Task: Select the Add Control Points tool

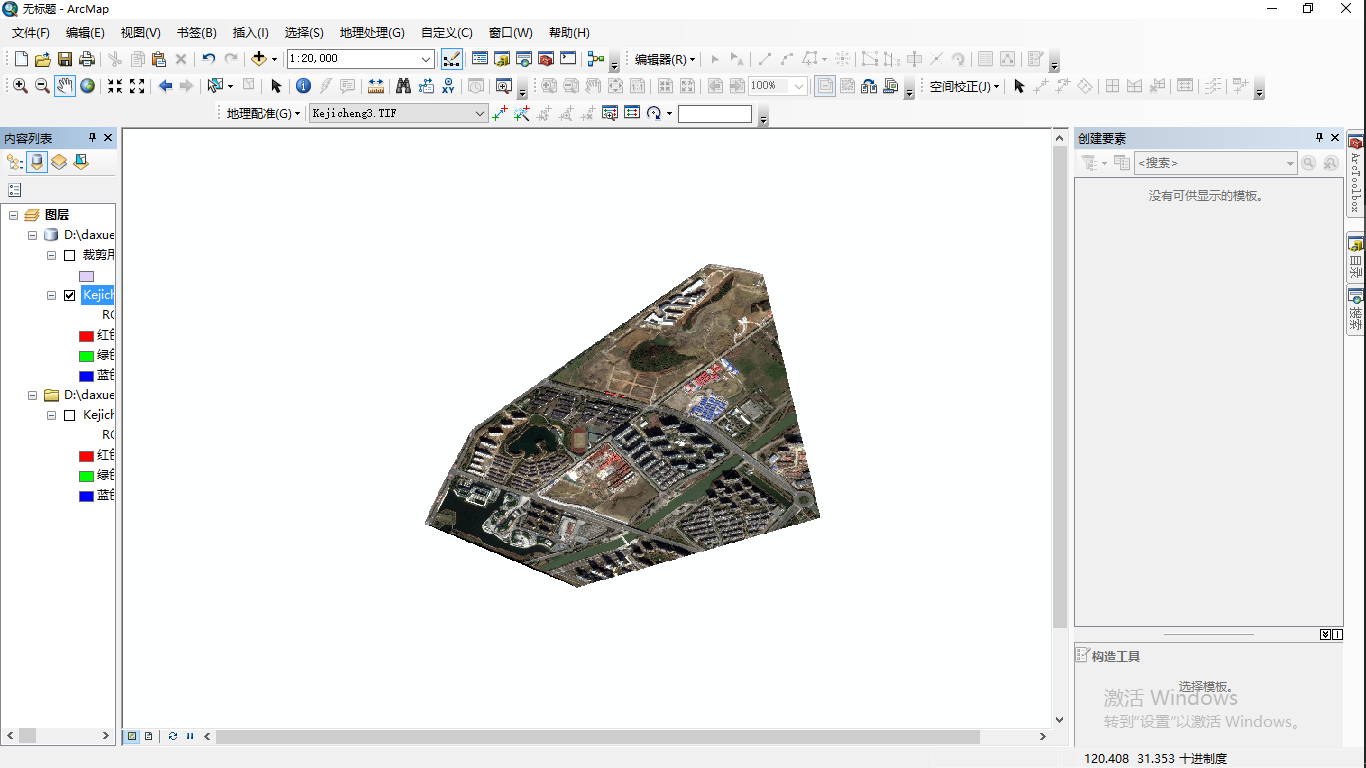Action: tap(500, 113)
